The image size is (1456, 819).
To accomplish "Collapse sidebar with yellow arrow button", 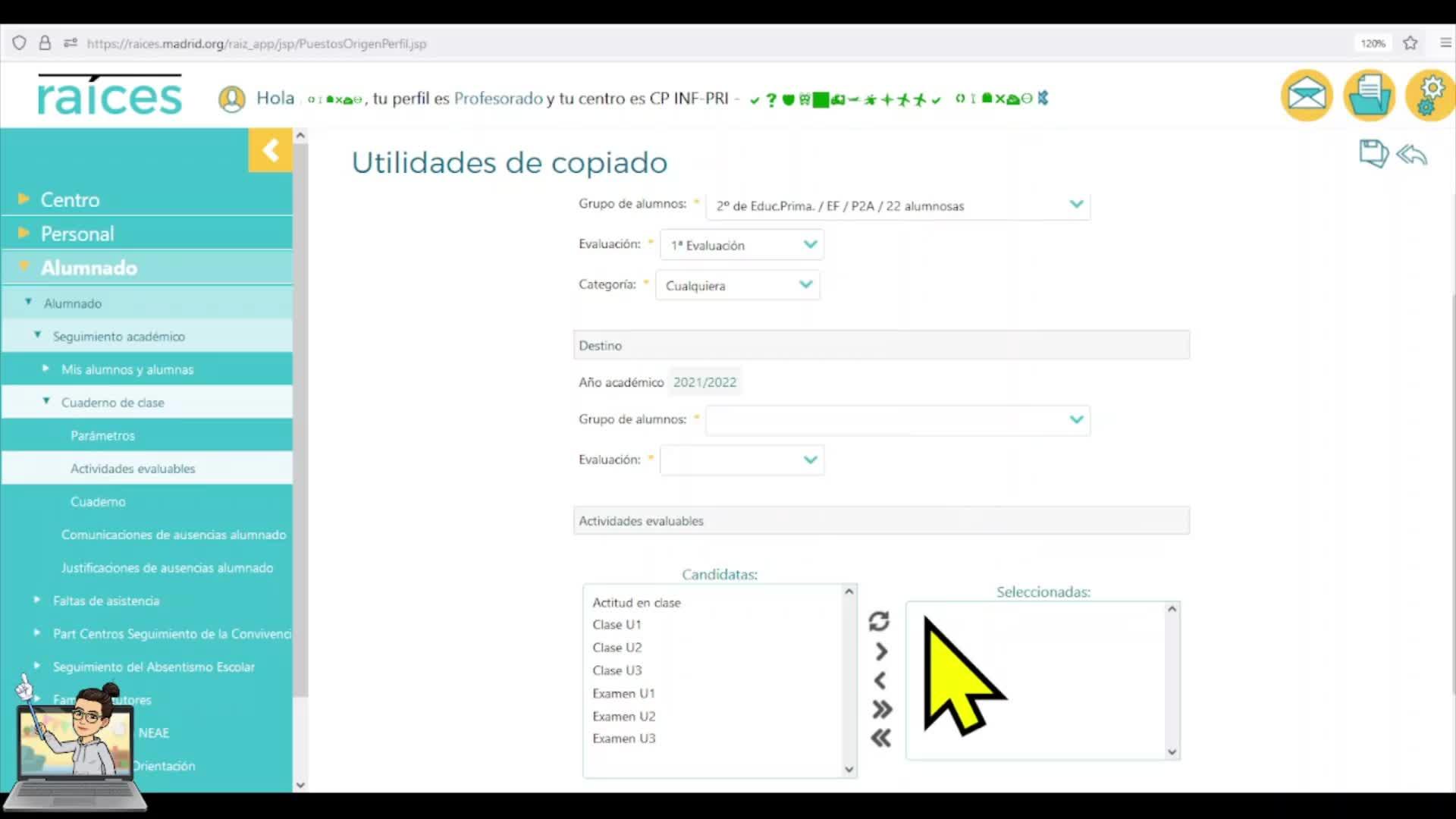I will tap(270, 150).
